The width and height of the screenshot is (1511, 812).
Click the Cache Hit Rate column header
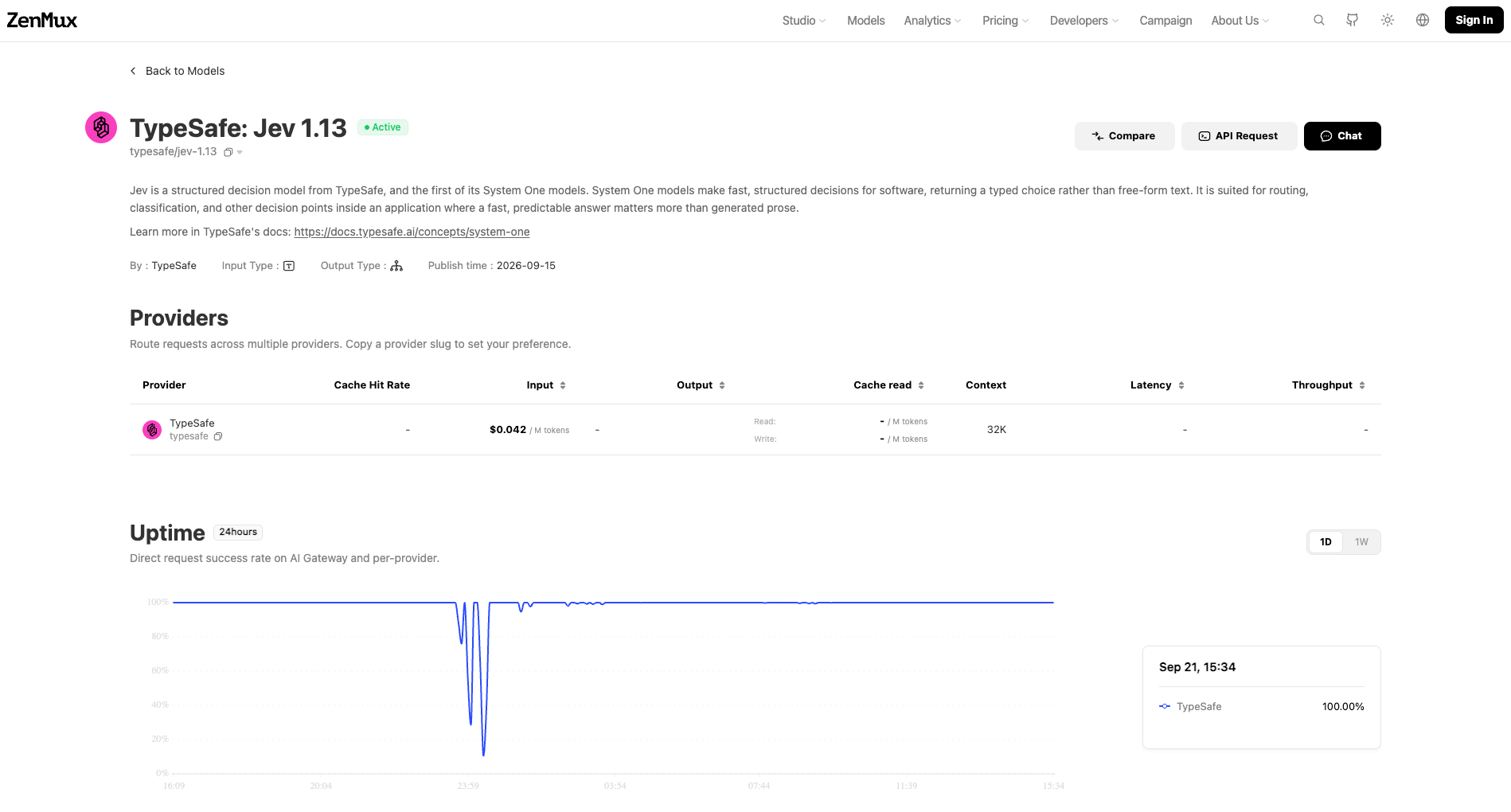(372, 385)
